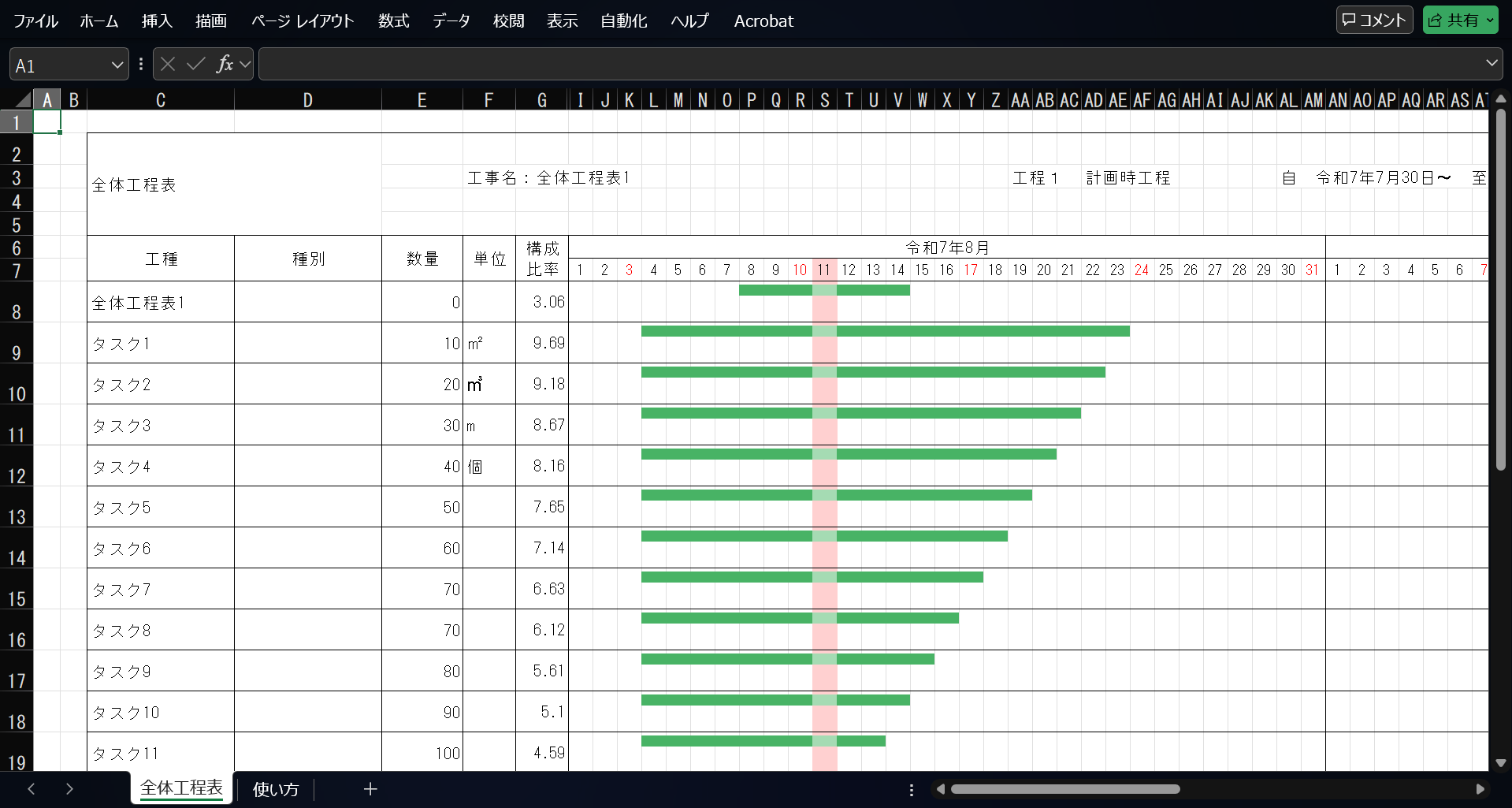Screen dimensions: 1512x808
Task: Cancel entry with the × icon
Action: (x=167, y=64)
